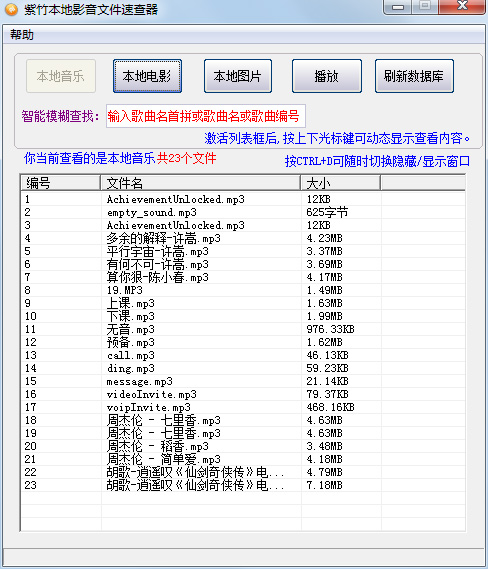Select 上课.mp3 row
Viewport: 488px width, 569px height.
(x=242, y=303)
